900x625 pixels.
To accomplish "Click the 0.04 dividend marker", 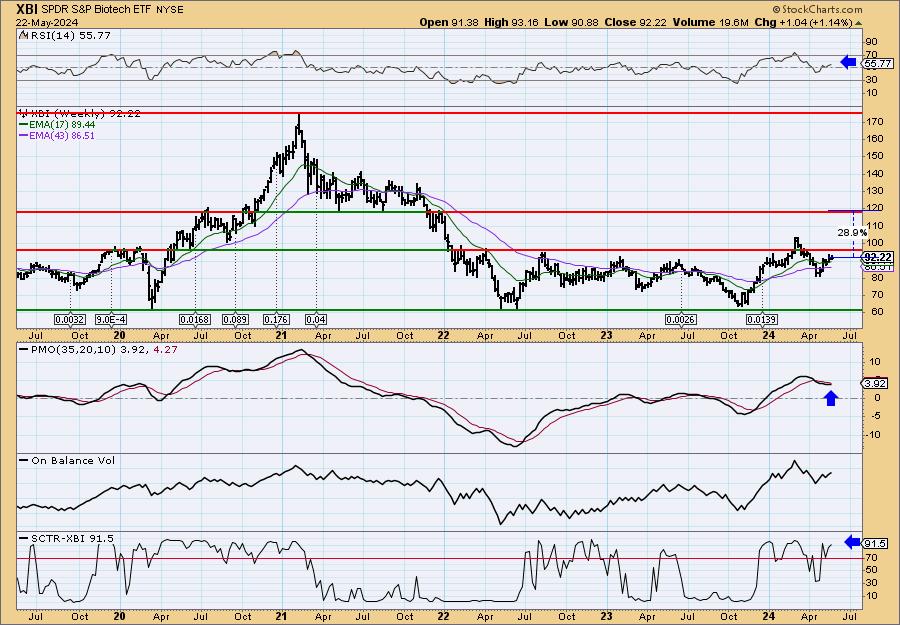I will [316, 319].
